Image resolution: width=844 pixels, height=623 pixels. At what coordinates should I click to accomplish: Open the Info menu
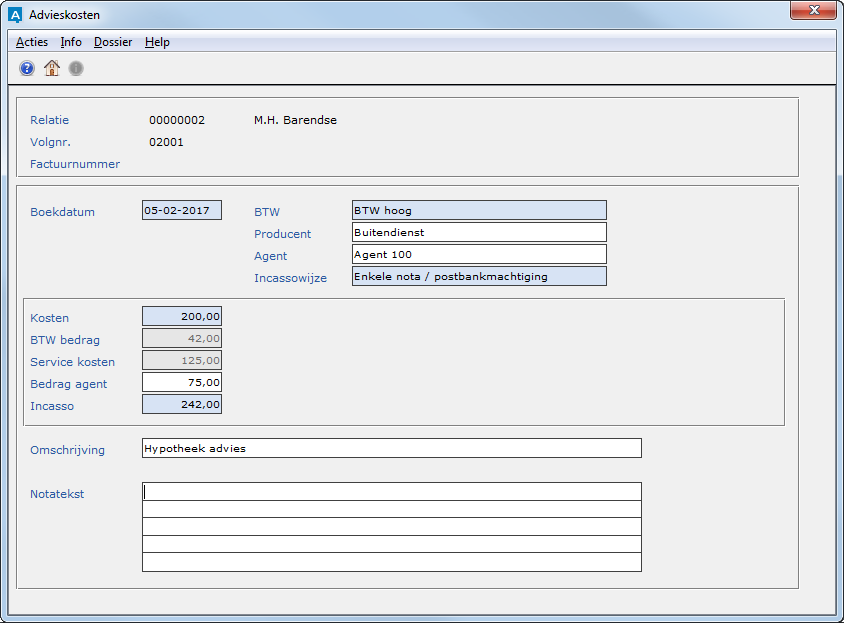click(71, 42)
